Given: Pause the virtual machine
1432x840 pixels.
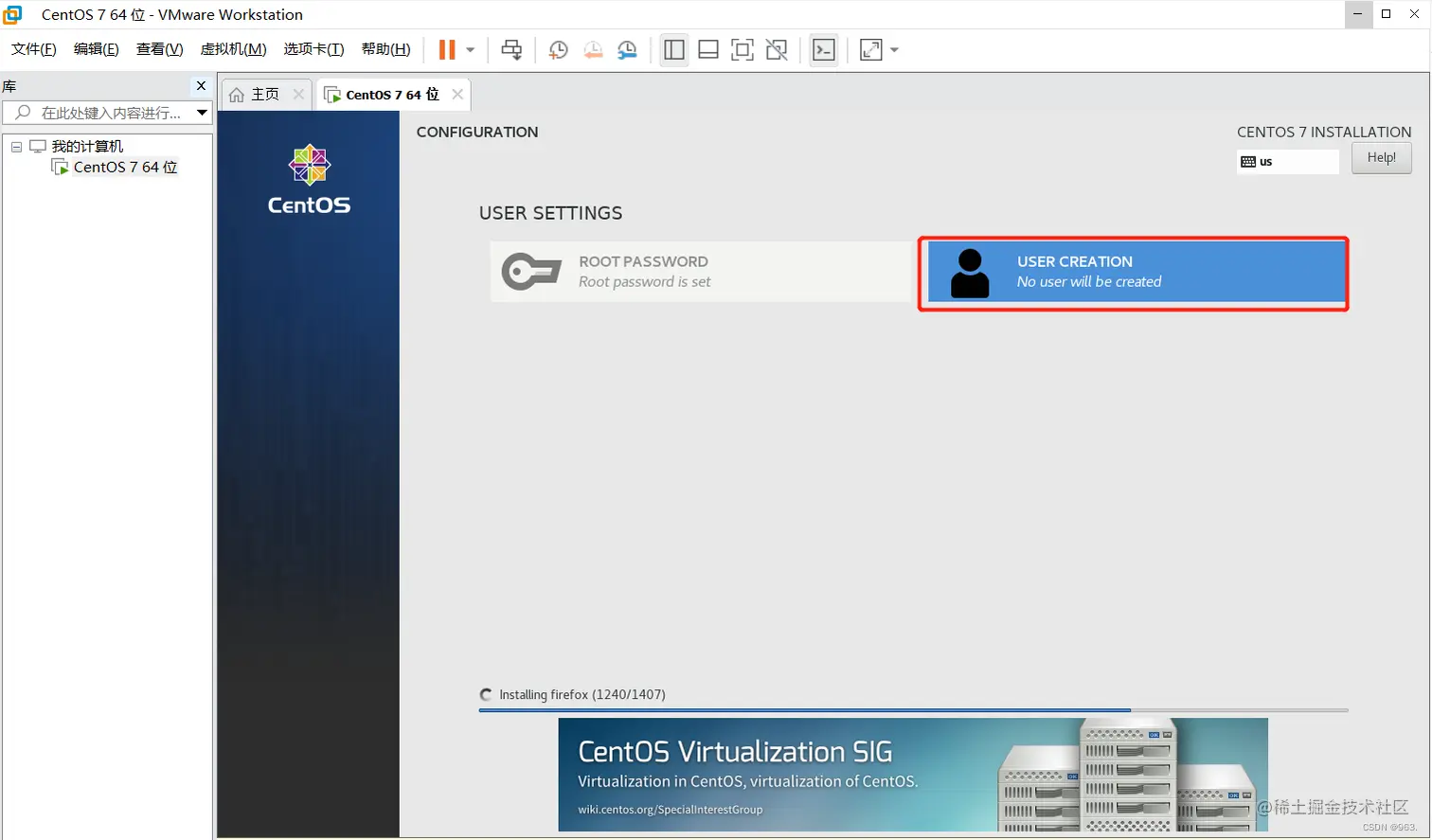Looking at the screenshot, I should pyautogui.click(x=447, y=49).
